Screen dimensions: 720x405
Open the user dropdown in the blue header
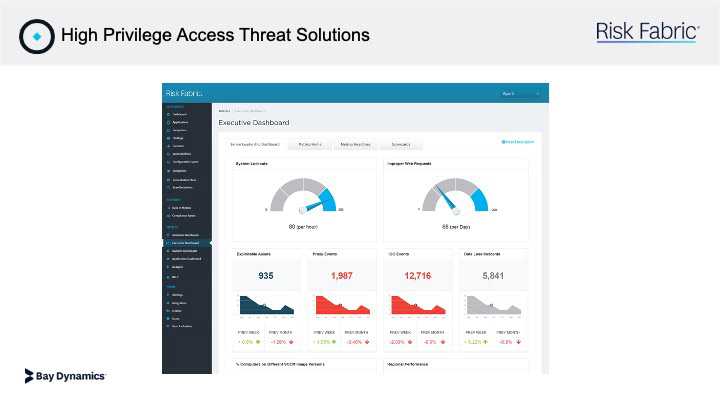click(x=520, y=94)
